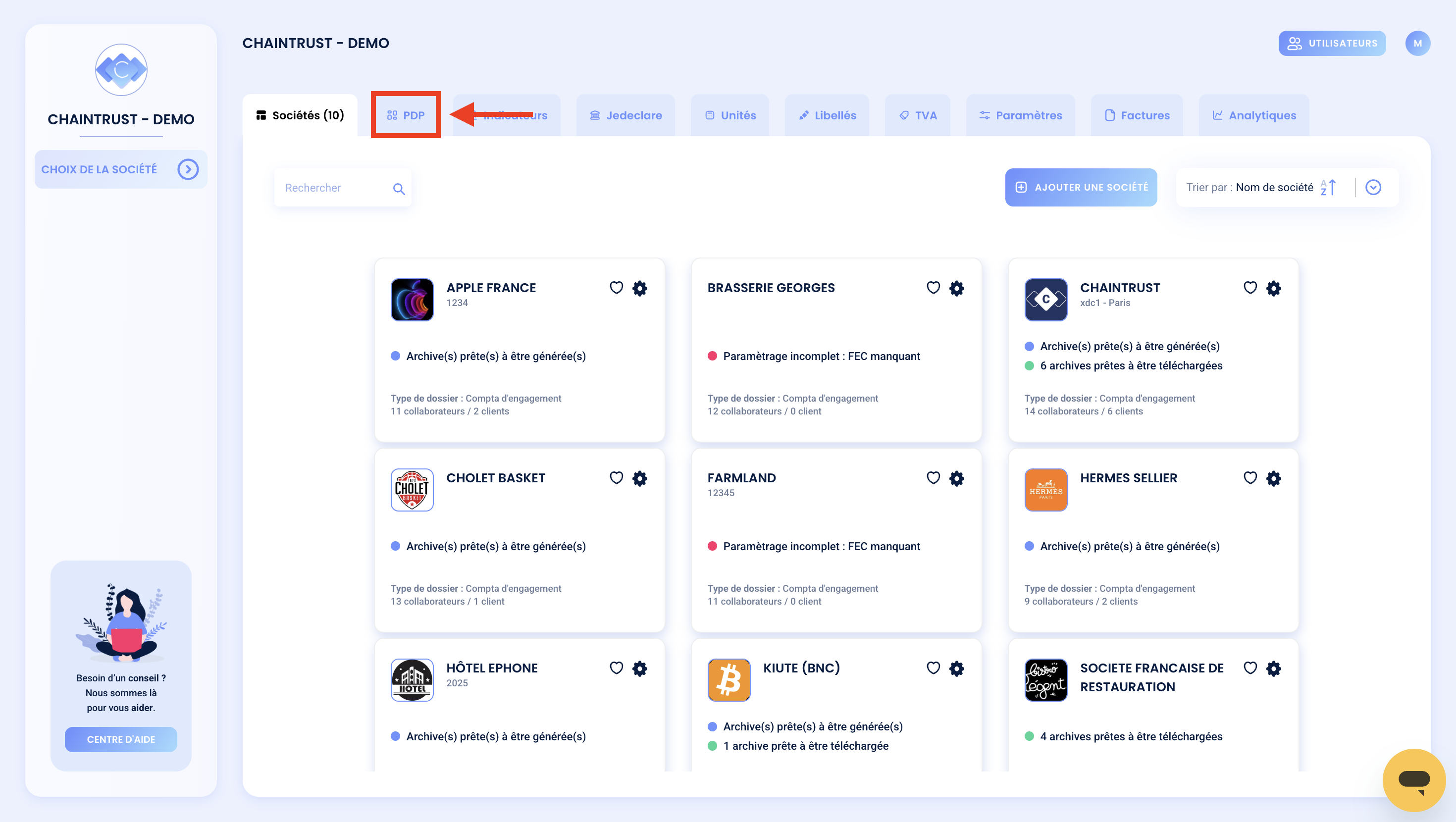Open the KIUTE Bitcoin logo thumbnail

[x=728, y=679]
